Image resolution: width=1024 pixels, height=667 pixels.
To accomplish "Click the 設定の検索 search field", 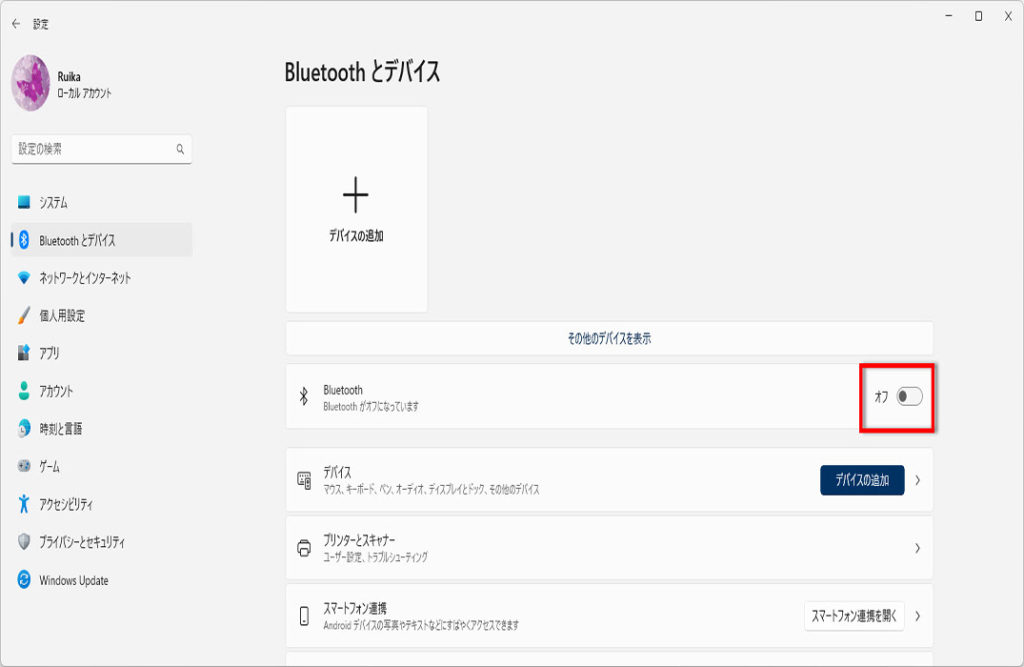I will pos(95,149).
